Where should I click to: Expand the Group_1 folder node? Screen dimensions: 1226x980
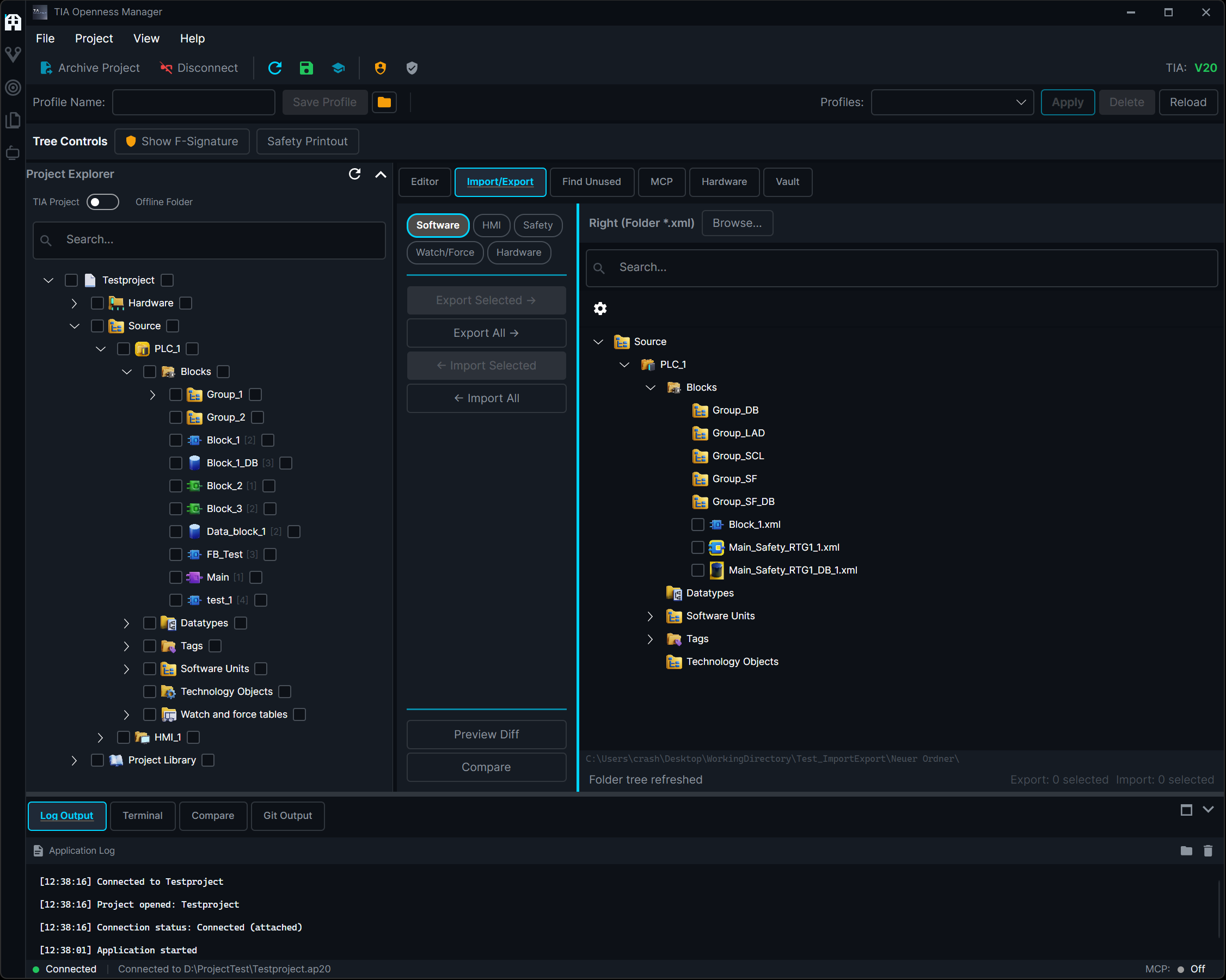[152, 395]
